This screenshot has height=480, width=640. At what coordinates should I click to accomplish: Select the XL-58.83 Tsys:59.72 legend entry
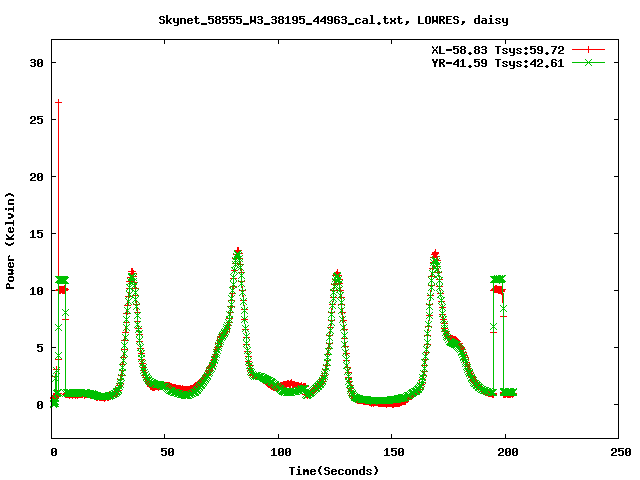[498, 50]
